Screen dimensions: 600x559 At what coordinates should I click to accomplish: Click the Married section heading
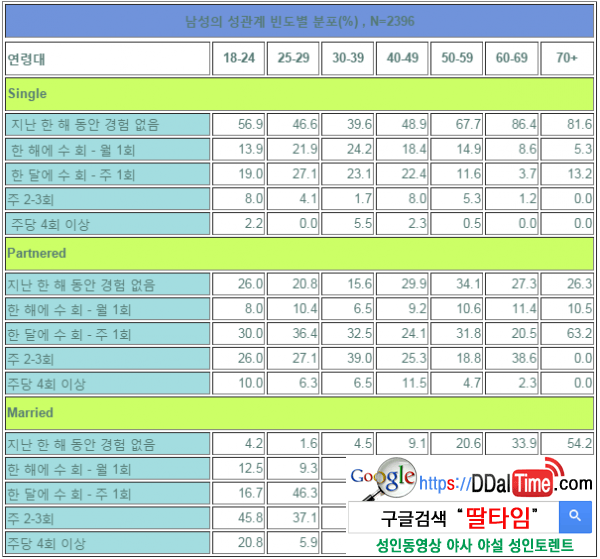[300, 413]
